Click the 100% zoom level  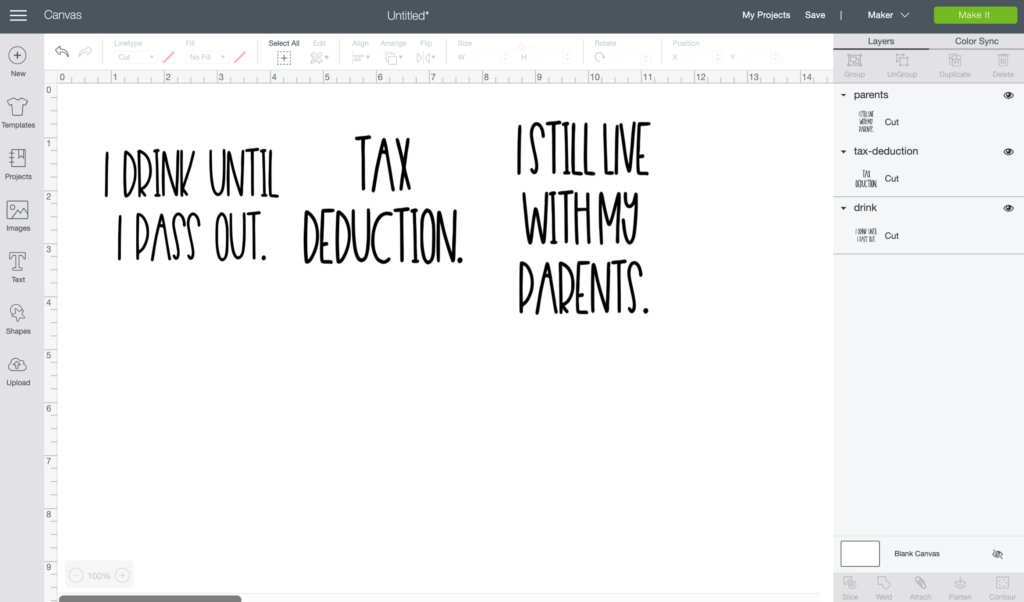click(x=99, y=576)
